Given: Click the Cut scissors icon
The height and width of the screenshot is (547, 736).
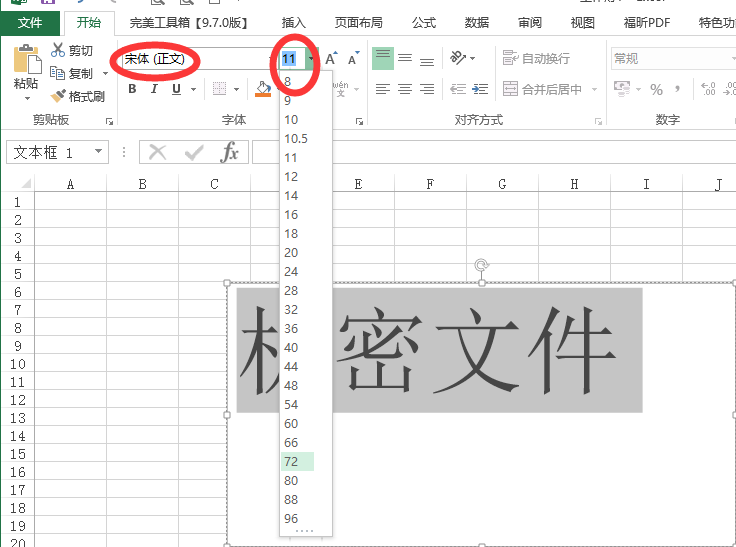Looking at the screenshot, I should pos(57,50).
